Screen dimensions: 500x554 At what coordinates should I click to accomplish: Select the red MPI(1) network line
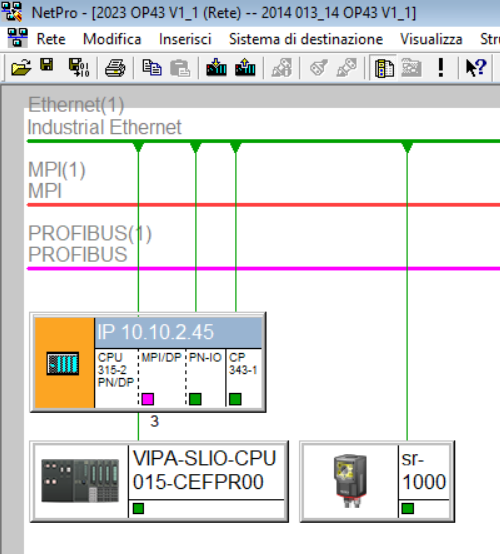[x=263, y=205]
